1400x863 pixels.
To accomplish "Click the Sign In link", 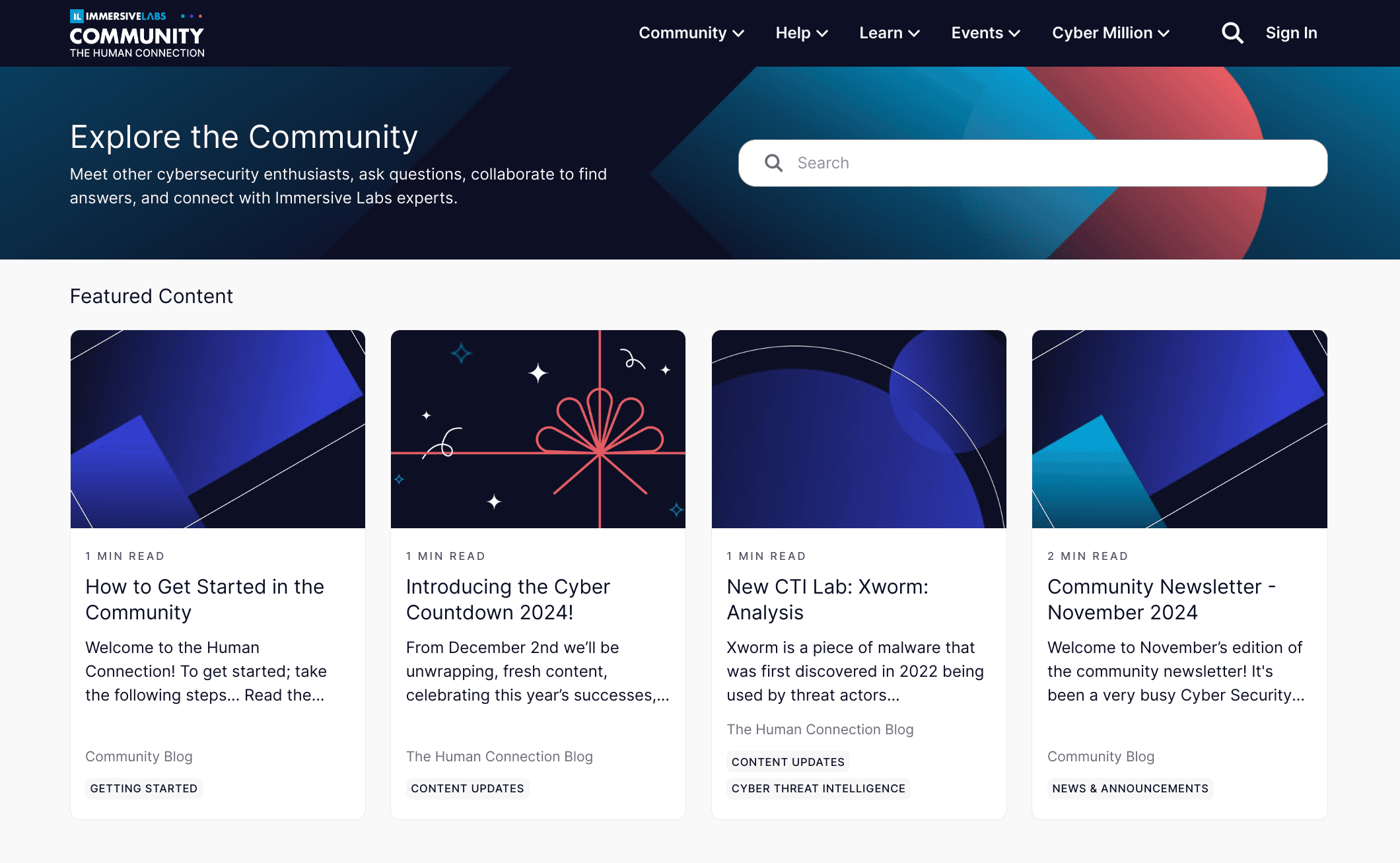I will (x=1291, y=32).
